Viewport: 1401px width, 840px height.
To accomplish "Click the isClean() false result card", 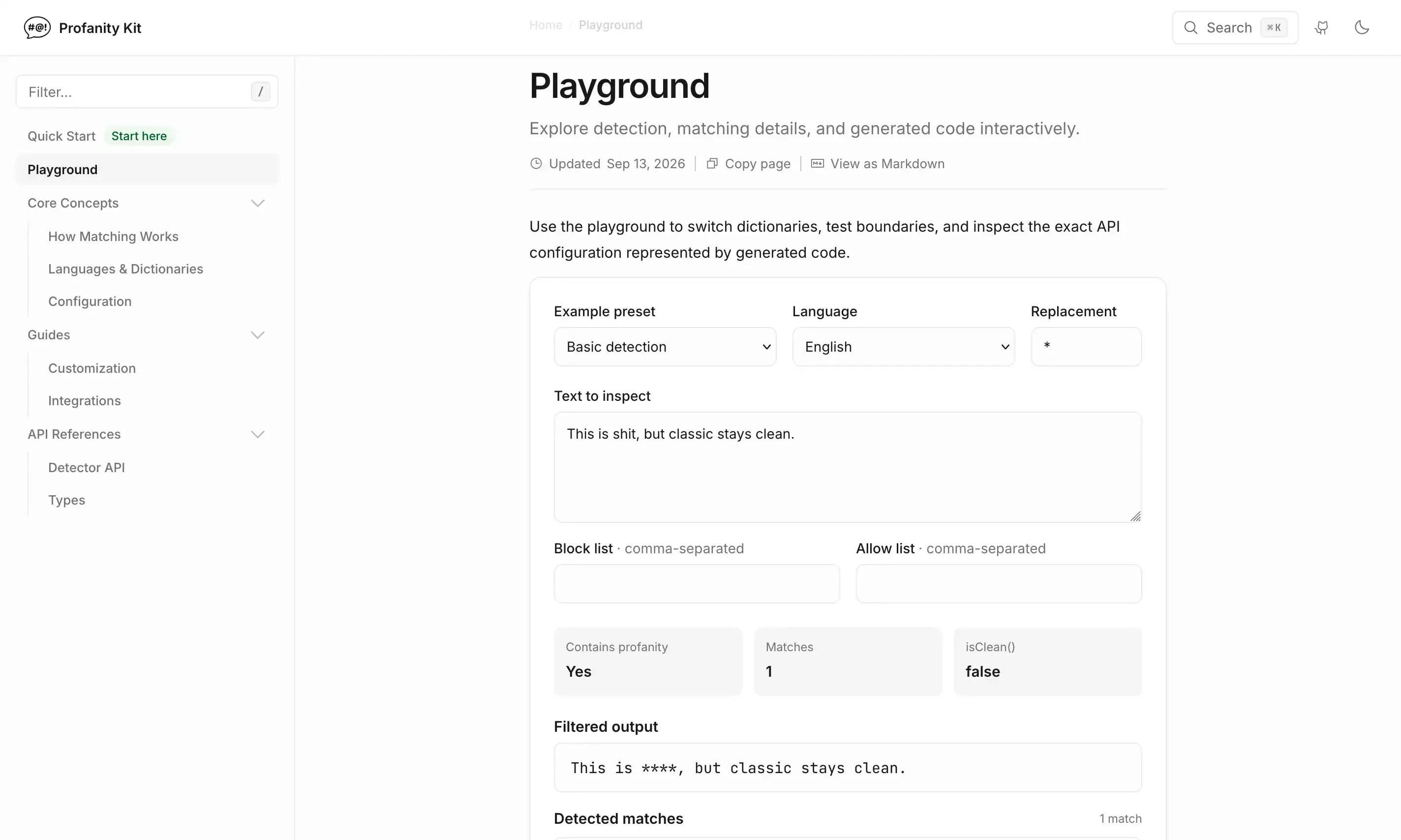I will click(x=1048, y=661).
